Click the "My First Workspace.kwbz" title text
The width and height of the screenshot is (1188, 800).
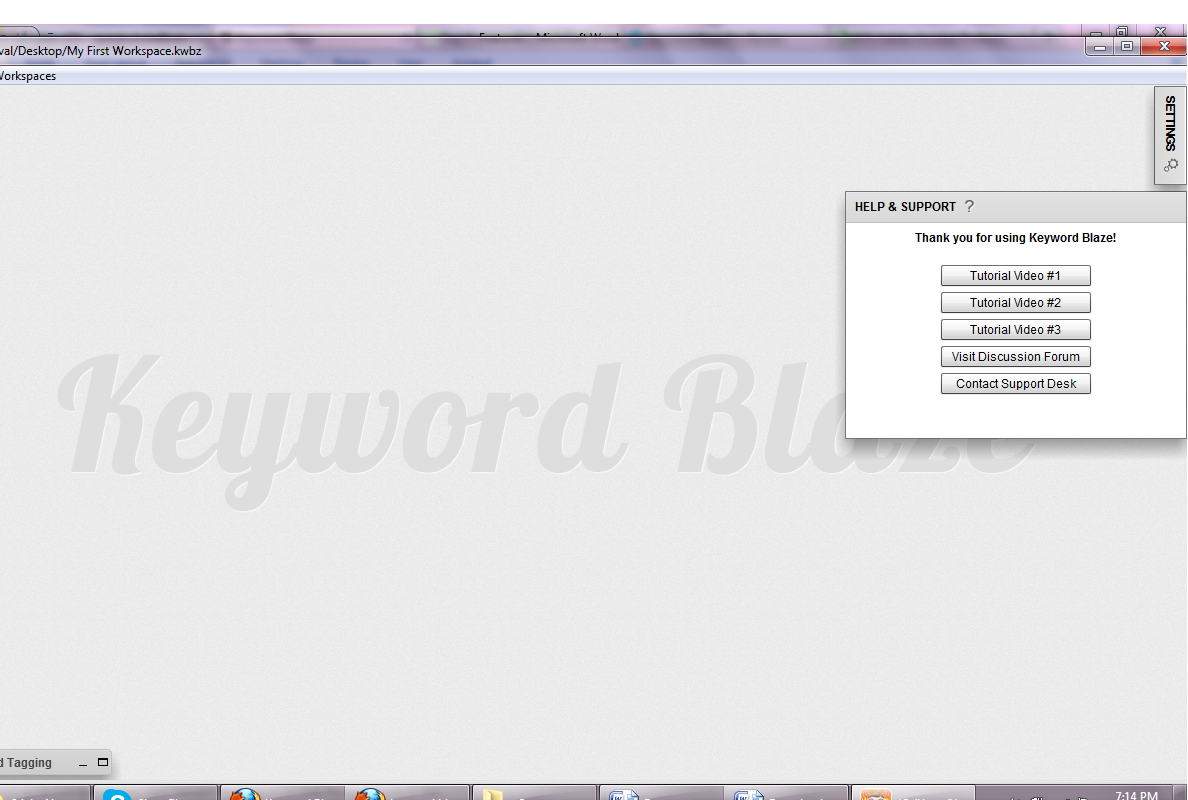[x=134, y=51]
